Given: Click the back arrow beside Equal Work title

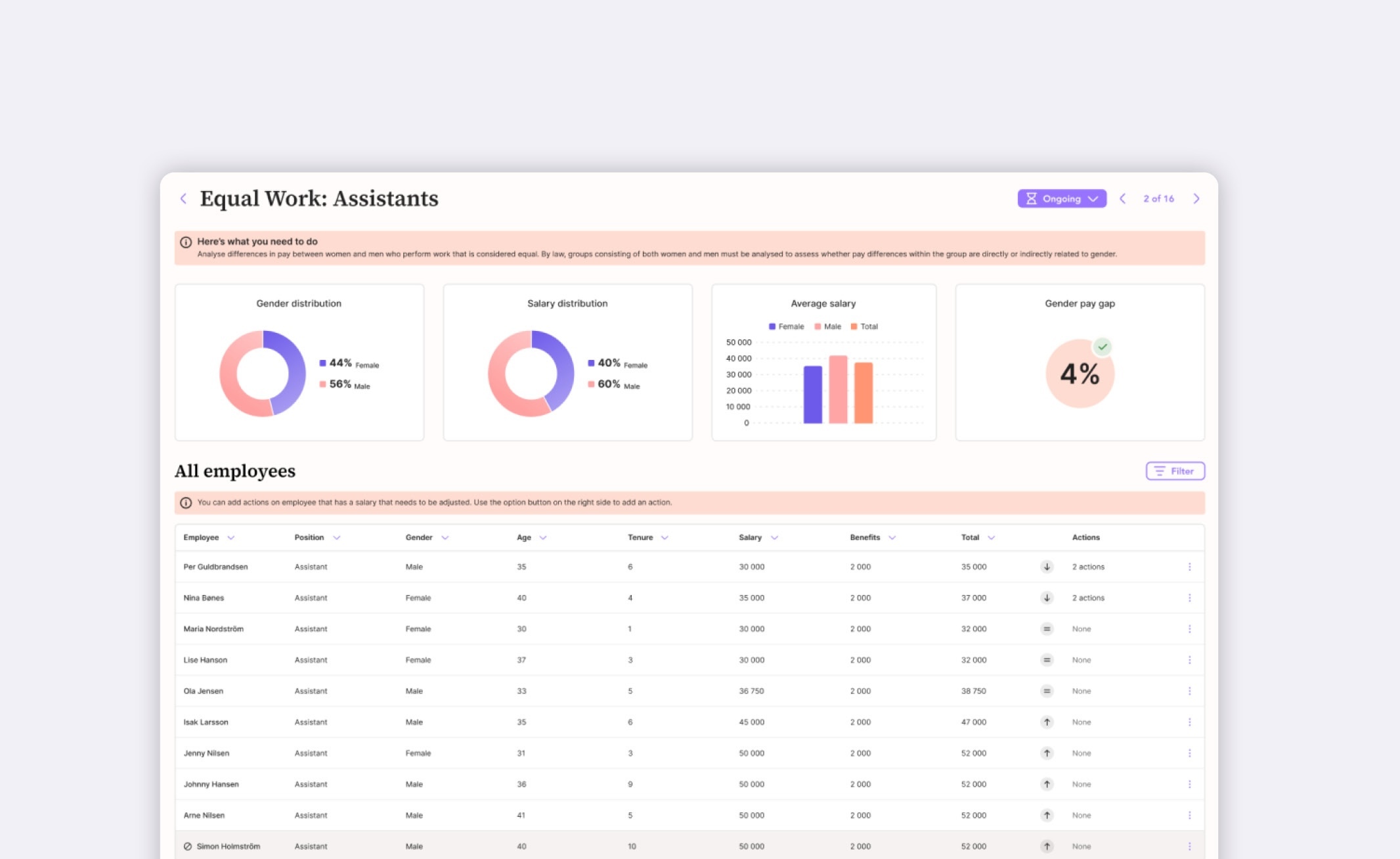Looking at the screenshot, I should tap(183, 198).
